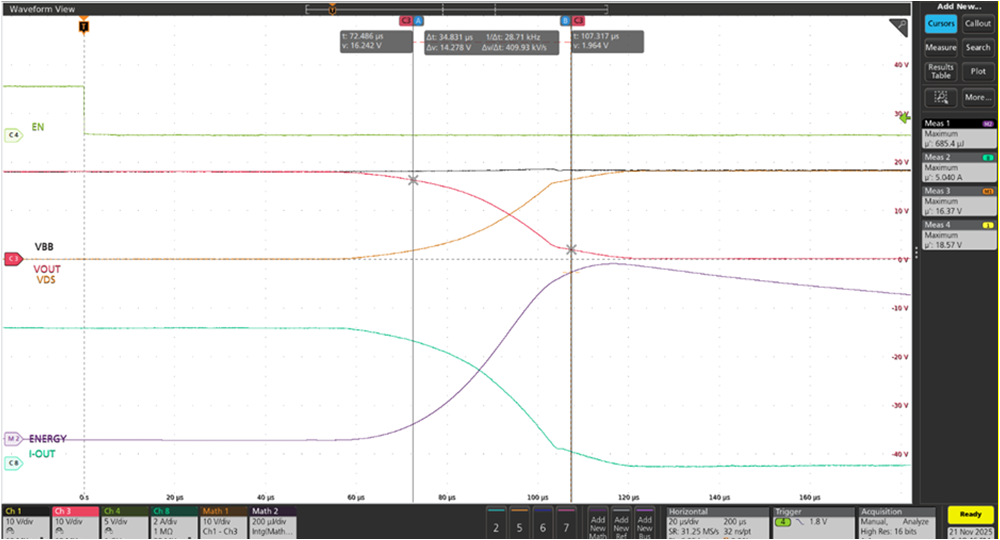Turn on channel 5 button
The width and height of the screenshot is (1000, 540).
coord(519,522)
